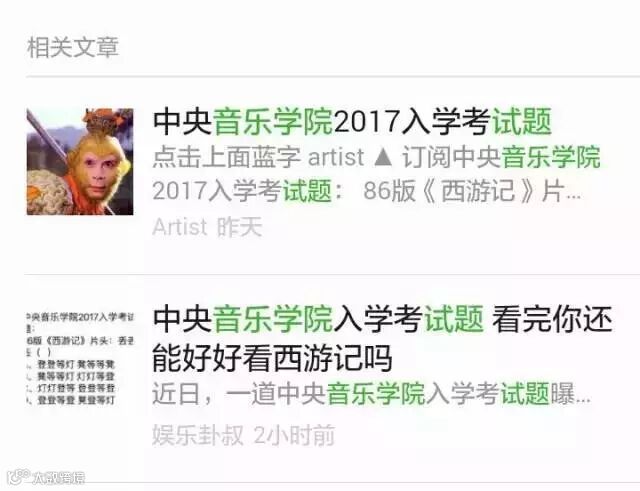Click the 2小时前 timestamp label
This screenshot has height=491, width=640.
(294, 435)
